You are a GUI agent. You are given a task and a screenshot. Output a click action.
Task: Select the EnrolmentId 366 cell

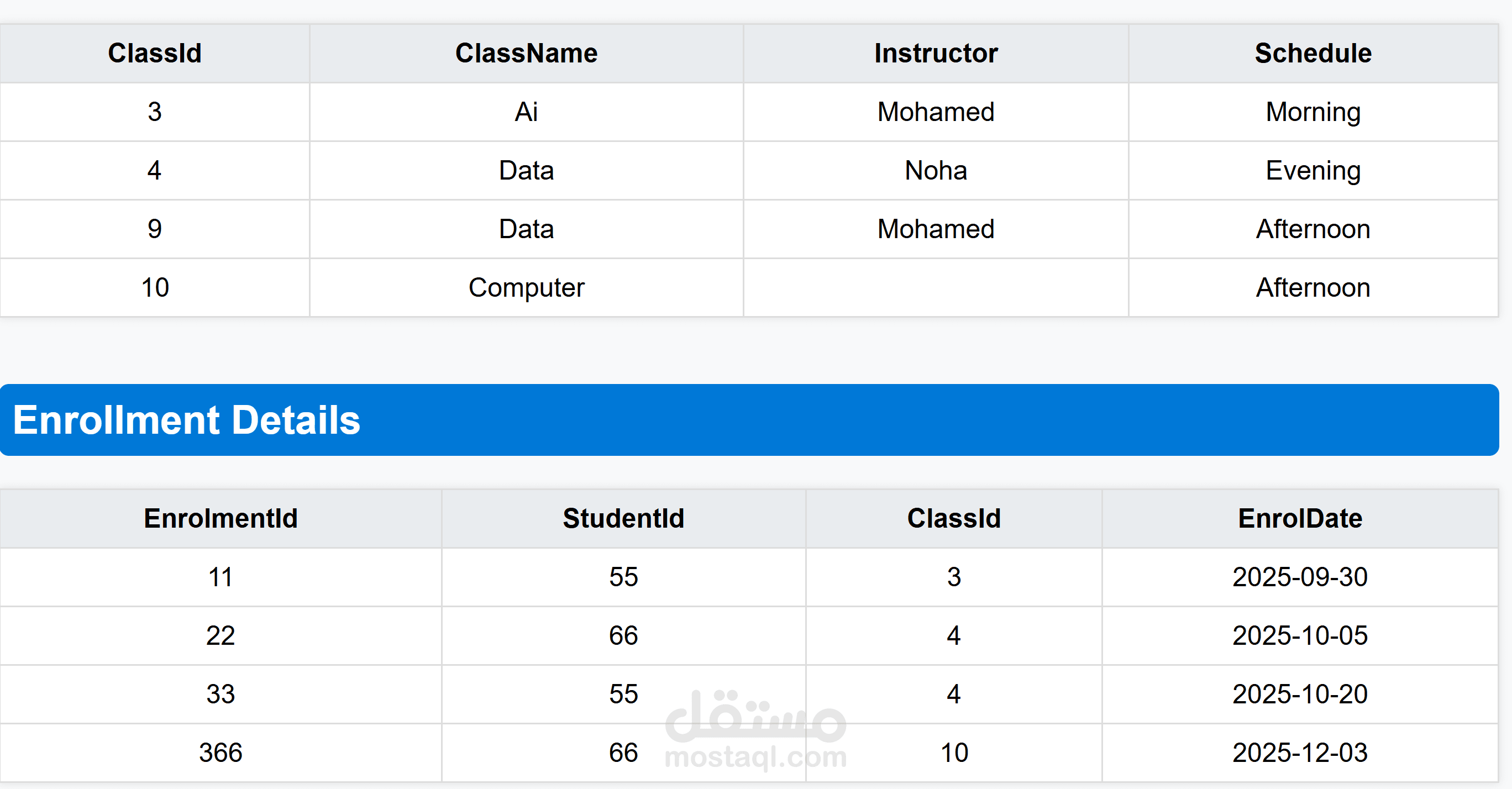point(221,753)
